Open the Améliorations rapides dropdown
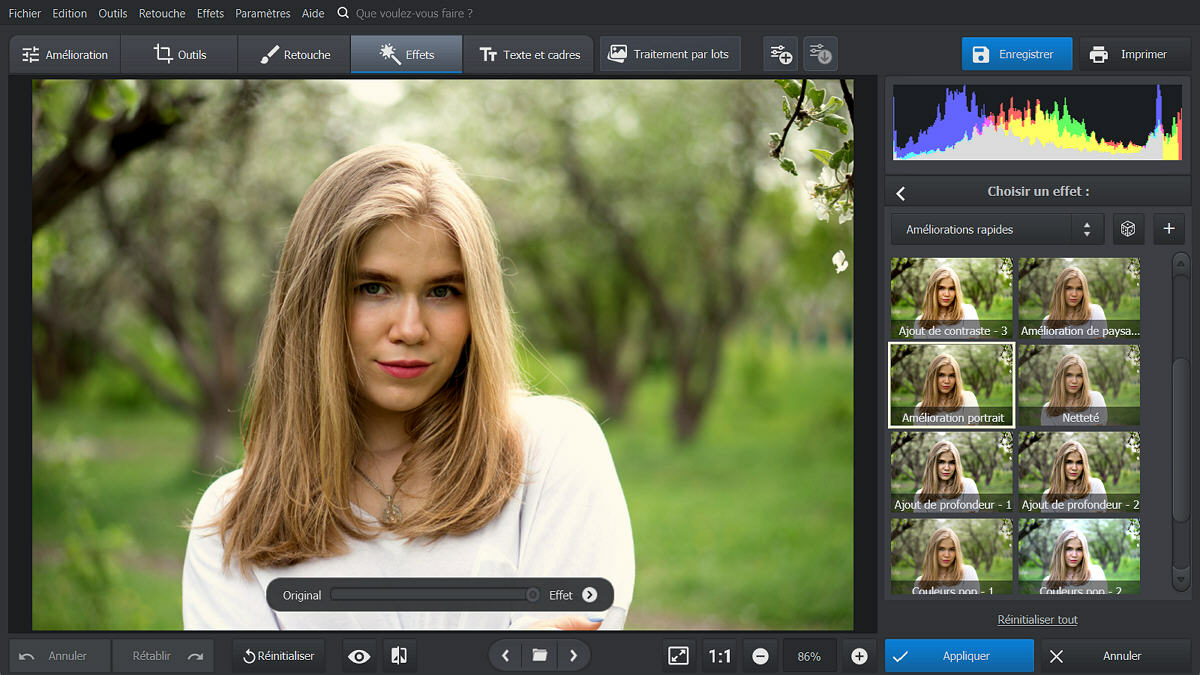 coord(997,229)
